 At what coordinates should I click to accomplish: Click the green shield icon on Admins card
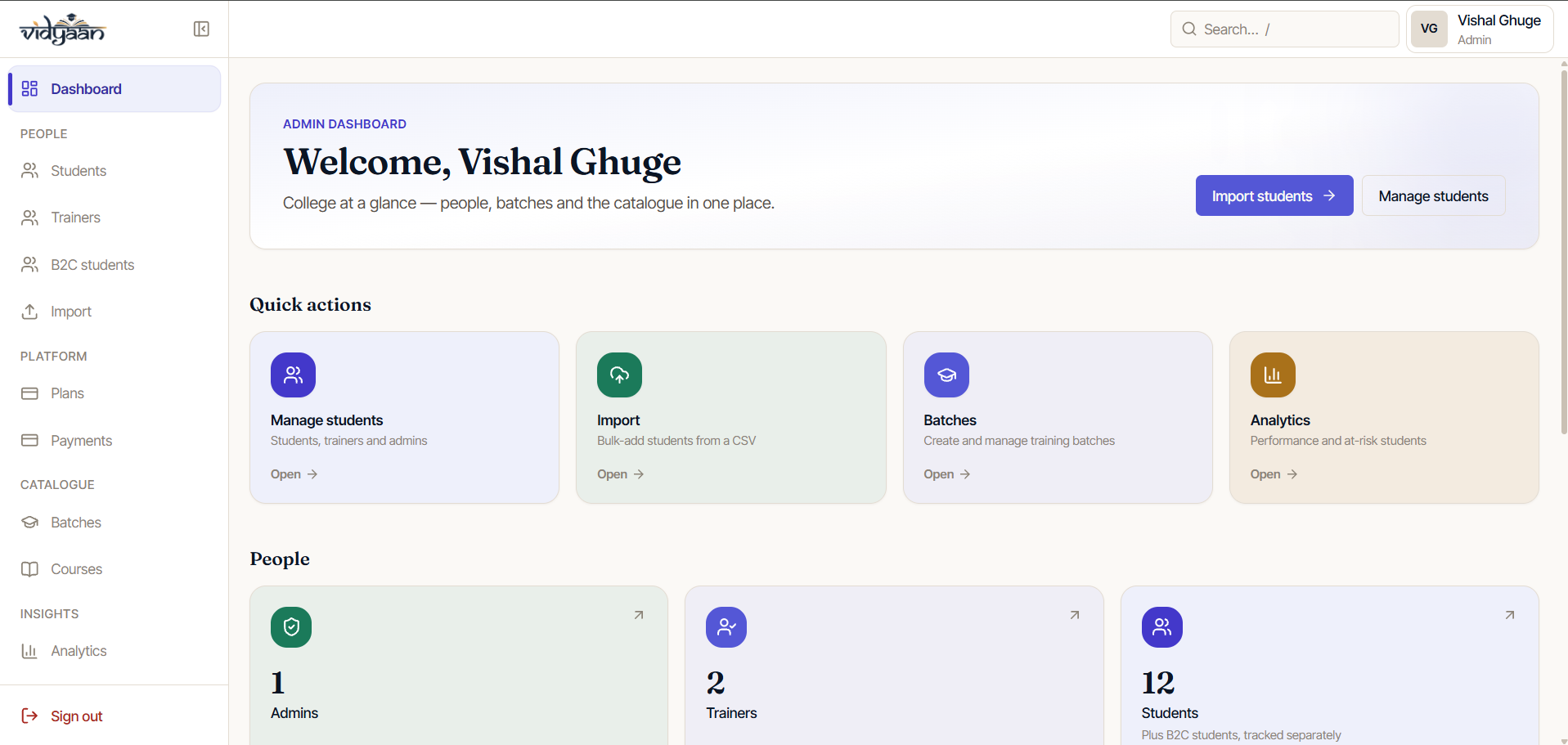tap(291, 627)
